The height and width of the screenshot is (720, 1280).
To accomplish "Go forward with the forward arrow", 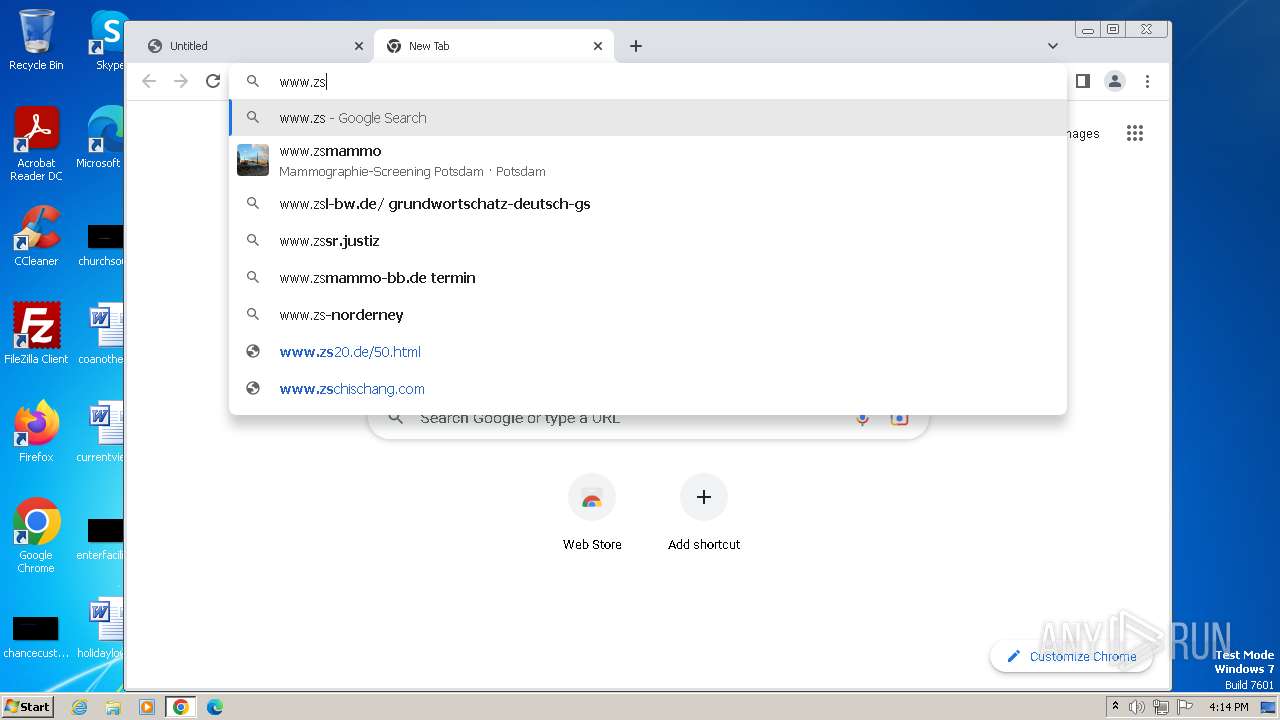I will pos(181,81).
